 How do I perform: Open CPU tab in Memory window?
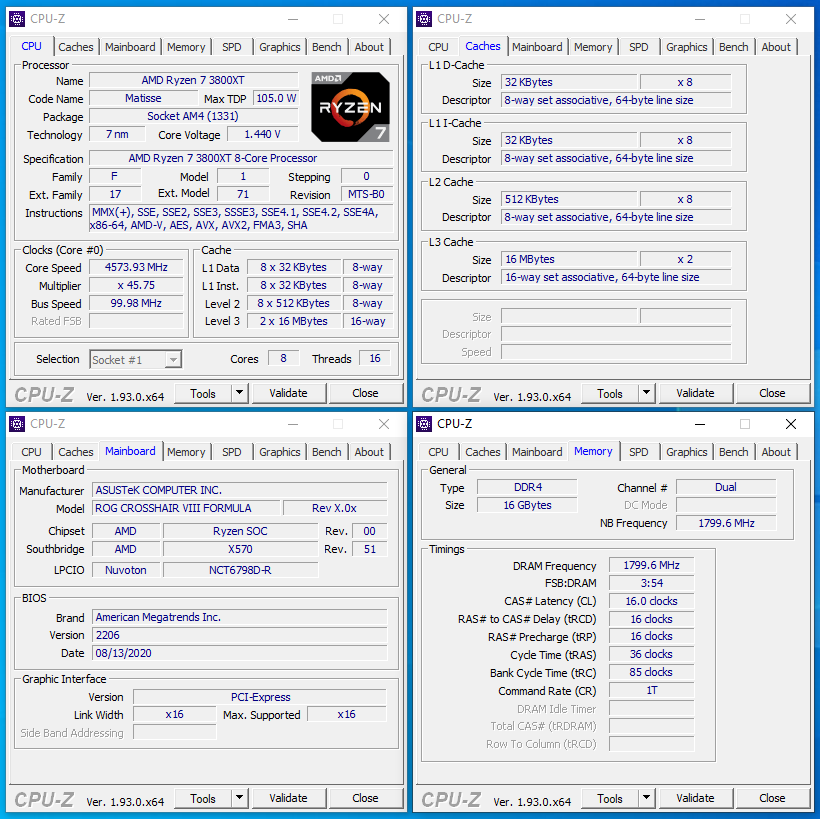[x=438, y=452]
